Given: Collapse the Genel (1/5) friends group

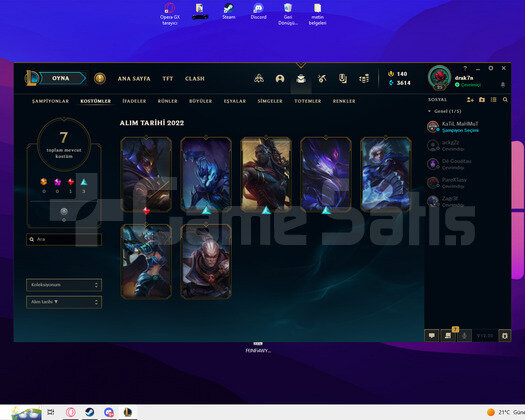Looking at the screenshot, I should (429, 111).
